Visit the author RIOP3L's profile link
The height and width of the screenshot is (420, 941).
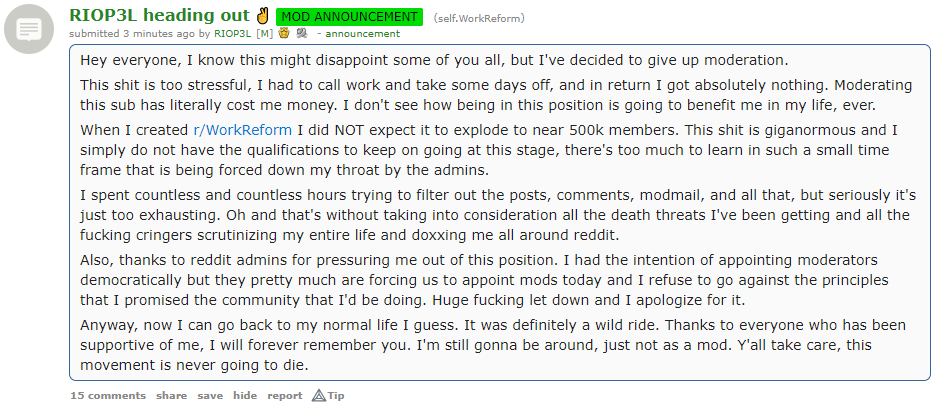[233, 34]
